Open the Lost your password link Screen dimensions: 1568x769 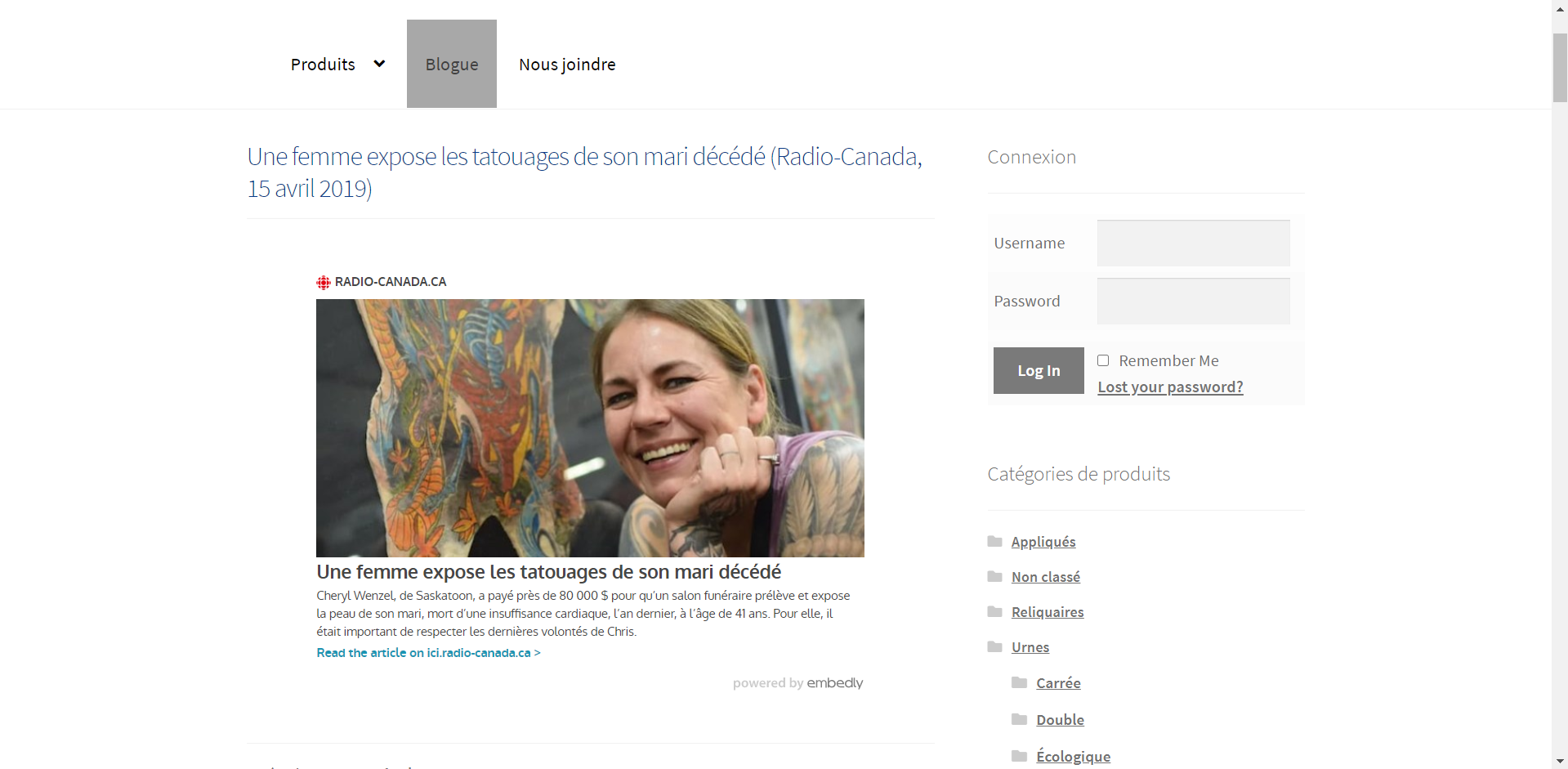click(x=1170, y=387)
